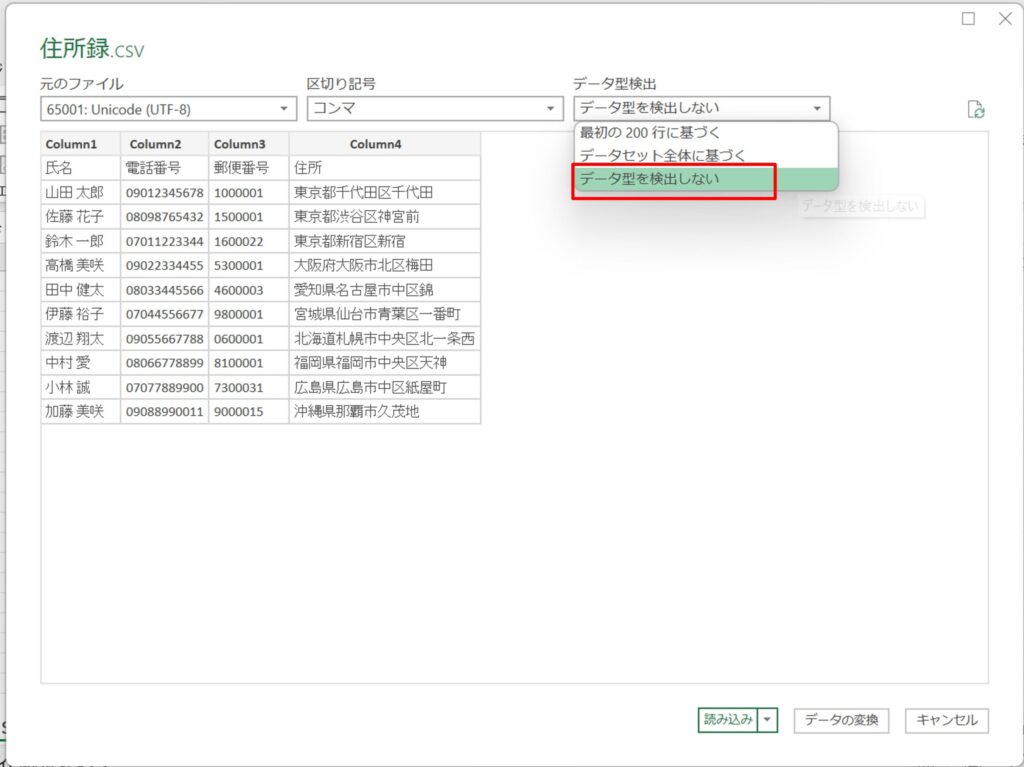Click phone number 08033445566
The width and height of the screenshot is (1024, 767).
pyautogui.click(x=165, y=290)
